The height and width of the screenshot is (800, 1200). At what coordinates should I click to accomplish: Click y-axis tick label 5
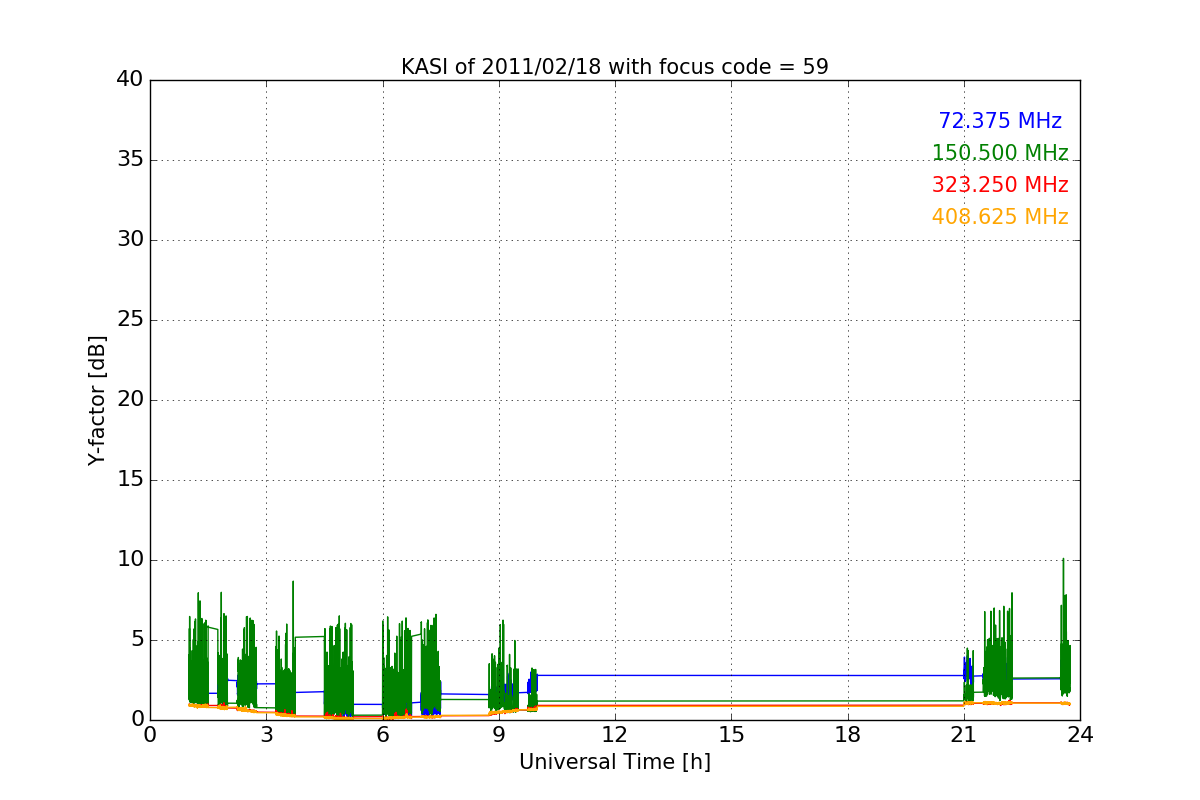[136, 640]
